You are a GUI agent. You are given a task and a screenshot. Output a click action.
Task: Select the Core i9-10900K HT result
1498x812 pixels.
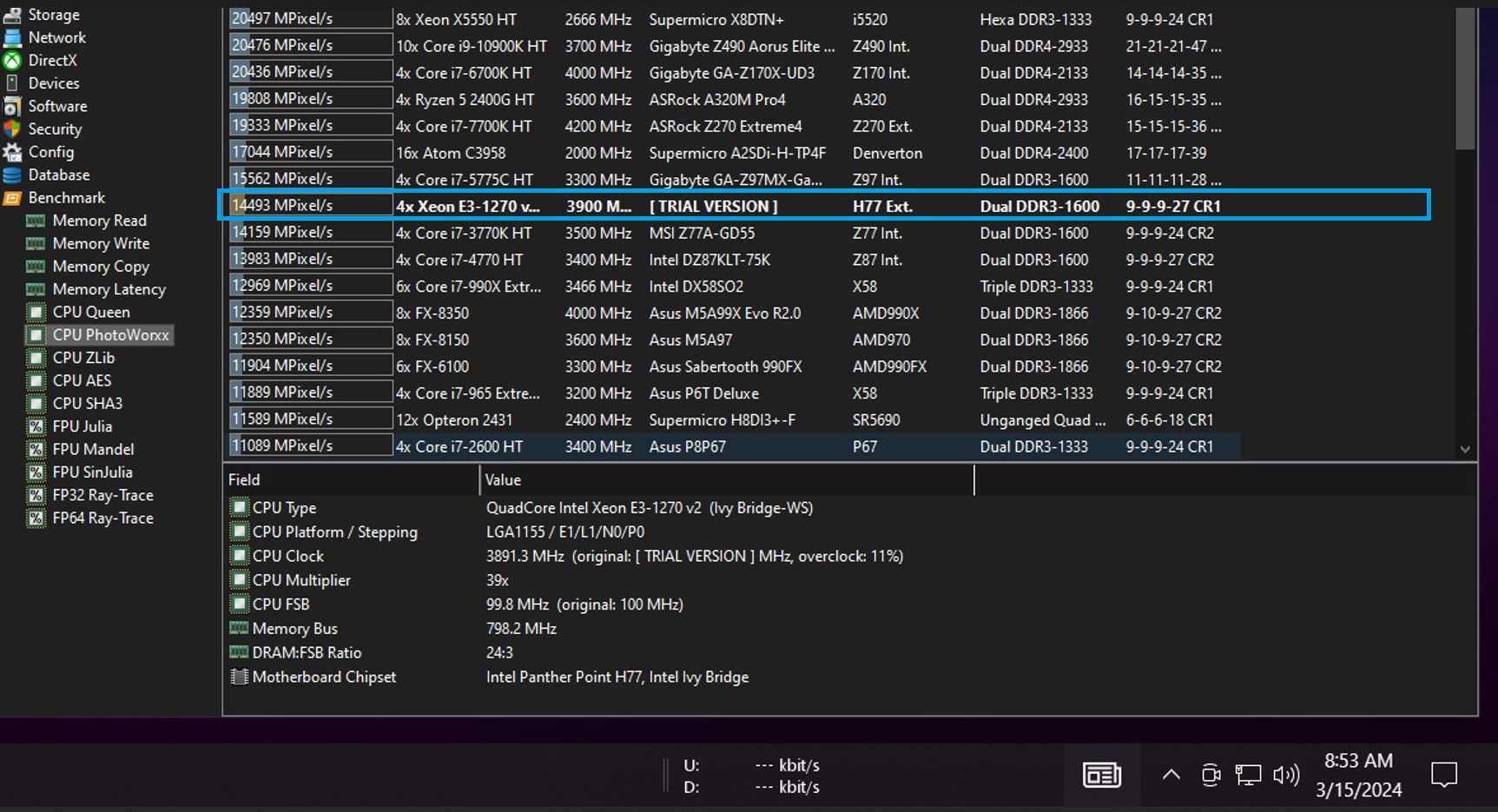734,46
